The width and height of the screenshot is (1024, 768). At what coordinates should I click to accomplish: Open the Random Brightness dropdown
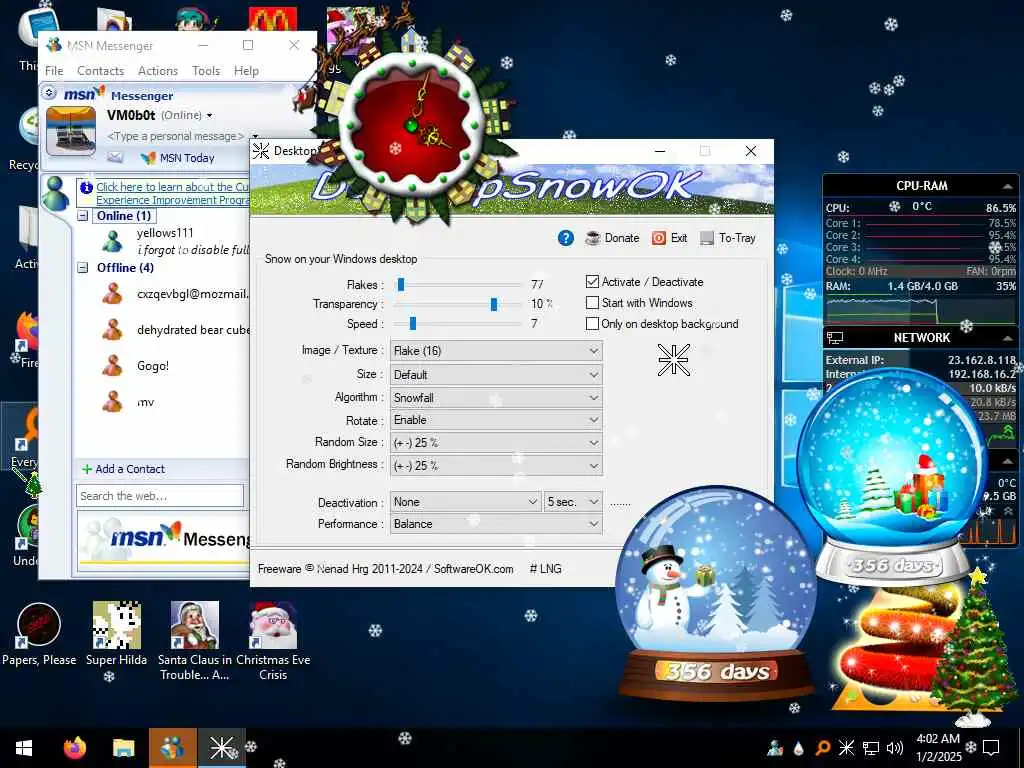[496, 466]
